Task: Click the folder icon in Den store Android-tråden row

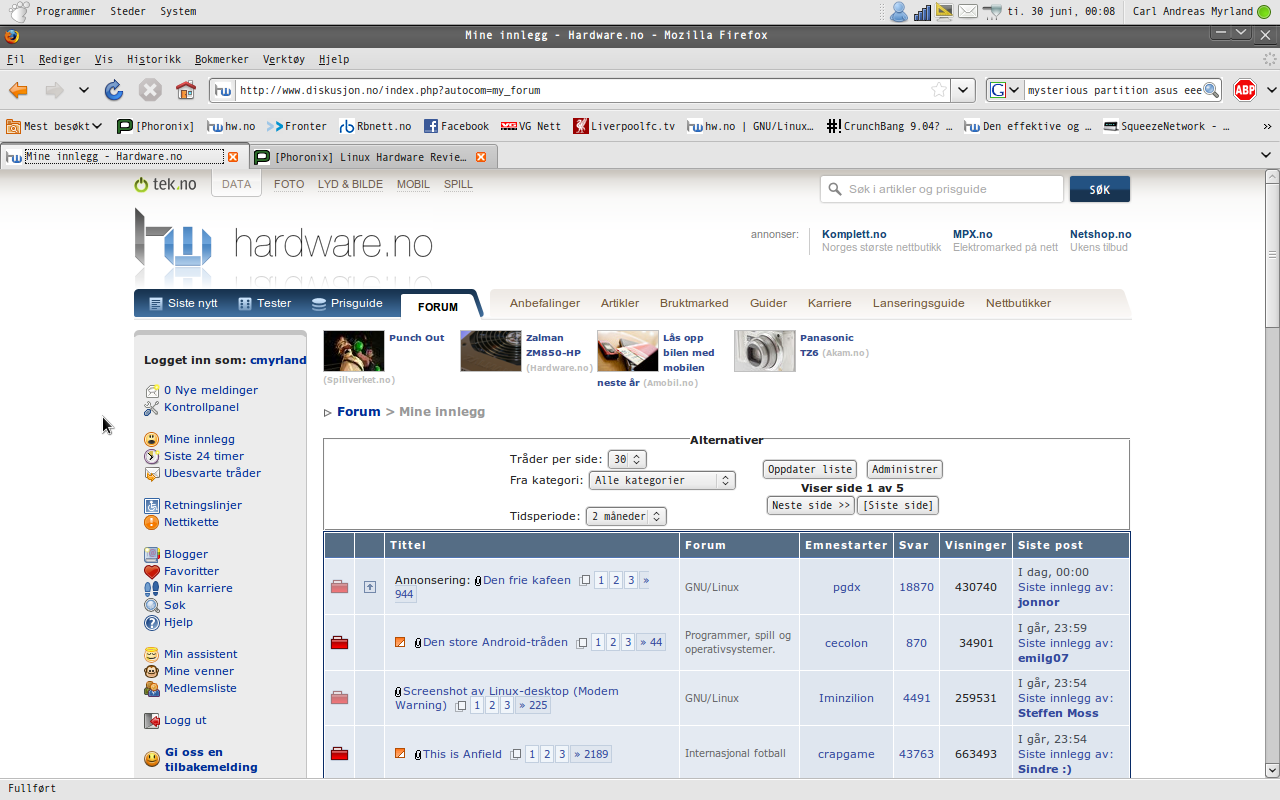Action: tap(339, 643)
